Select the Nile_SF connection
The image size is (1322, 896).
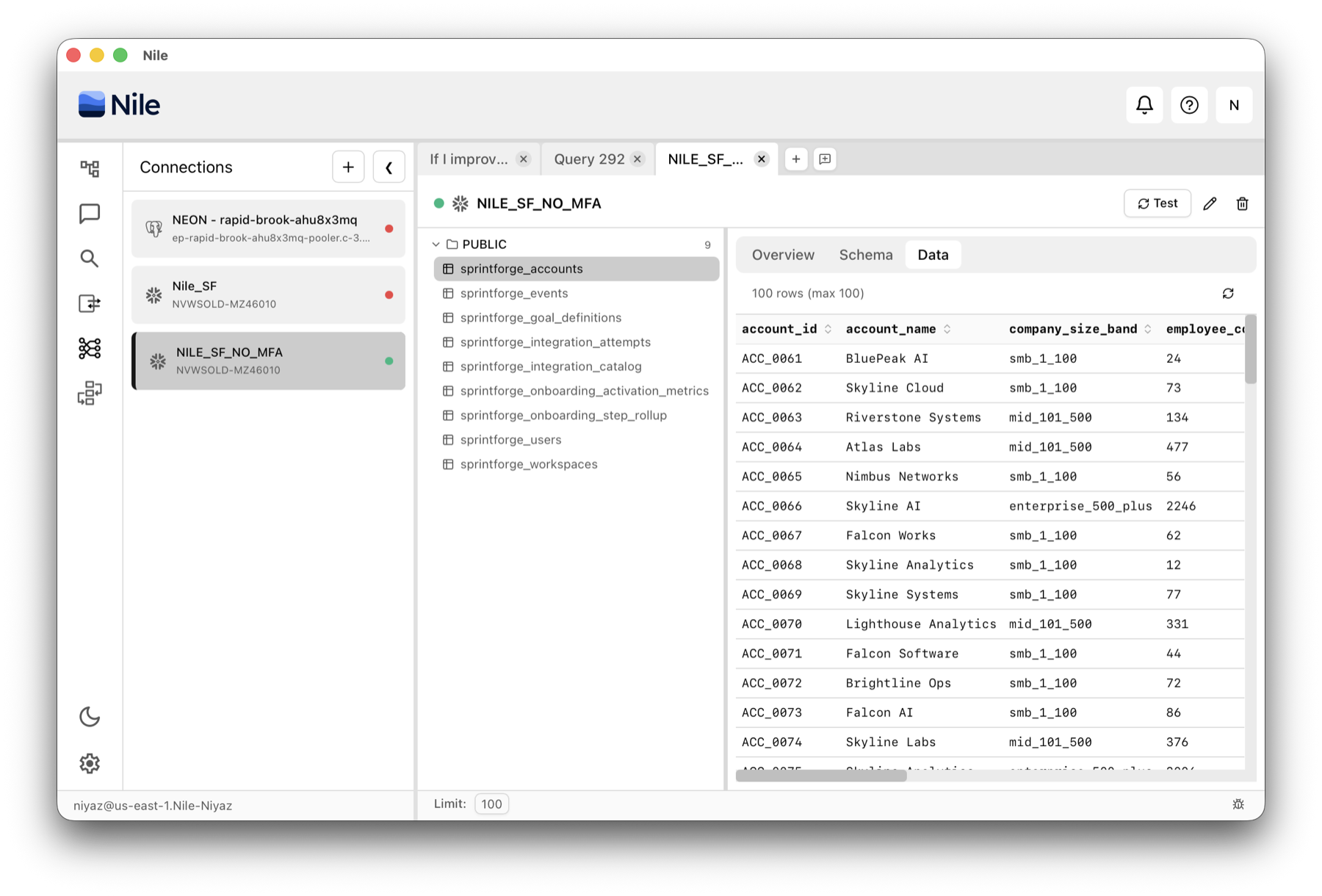pyautogui.click(x=268, y=295)
